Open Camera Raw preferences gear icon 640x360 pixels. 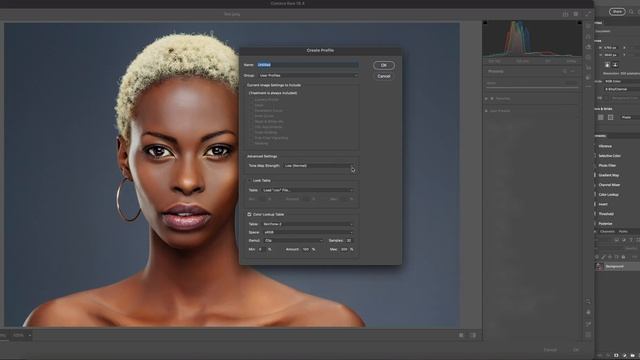576,14
